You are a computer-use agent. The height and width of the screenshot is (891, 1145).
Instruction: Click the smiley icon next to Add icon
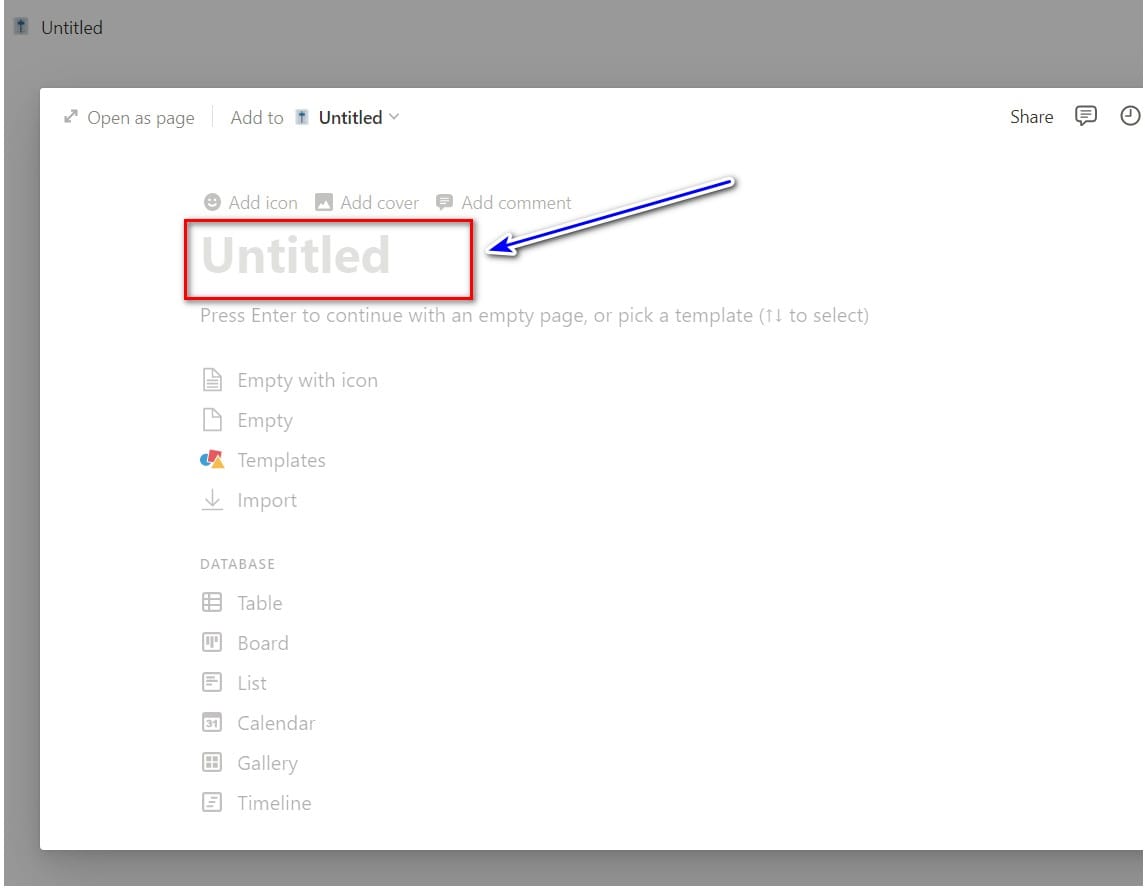point(212,202)
